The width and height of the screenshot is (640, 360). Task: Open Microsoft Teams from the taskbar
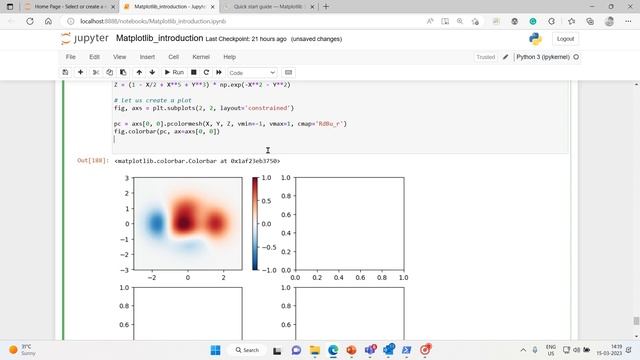click(x=370, y=350)
